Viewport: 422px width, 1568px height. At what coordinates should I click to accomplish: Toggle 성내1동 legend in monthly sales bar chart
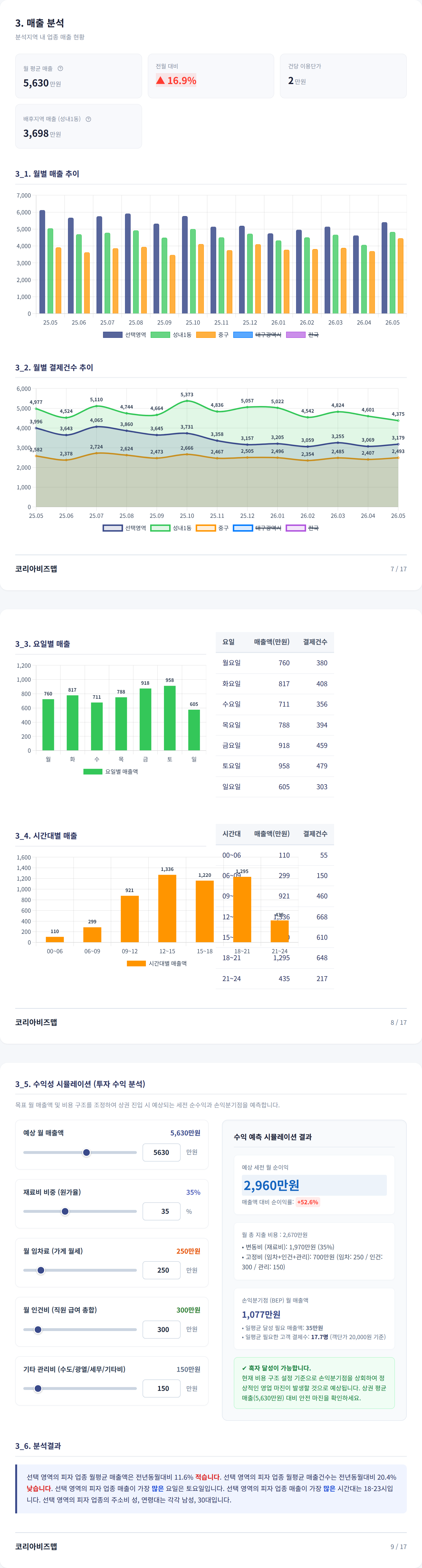click(171, 335)
